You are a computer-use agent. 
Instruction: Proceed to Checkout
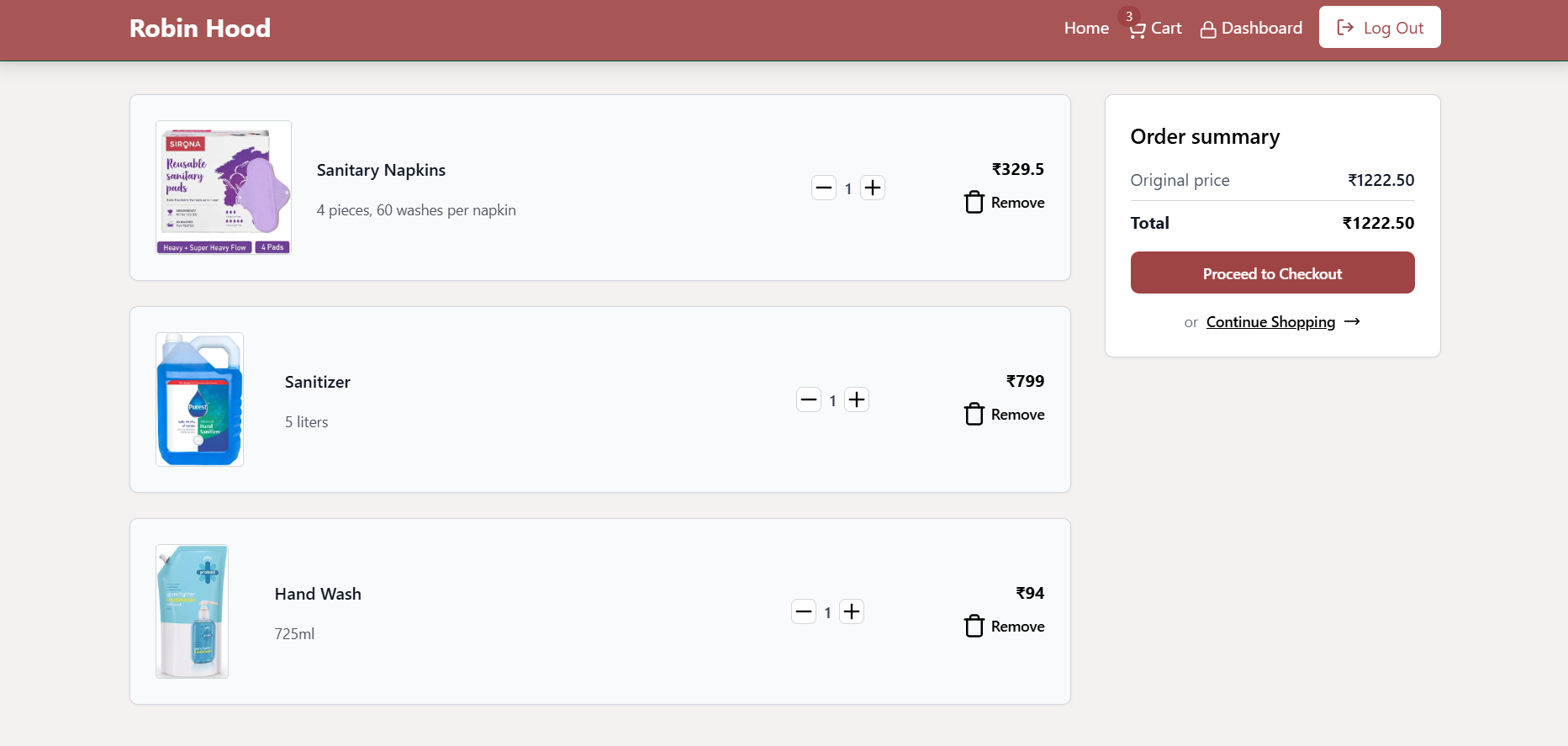1272,272
